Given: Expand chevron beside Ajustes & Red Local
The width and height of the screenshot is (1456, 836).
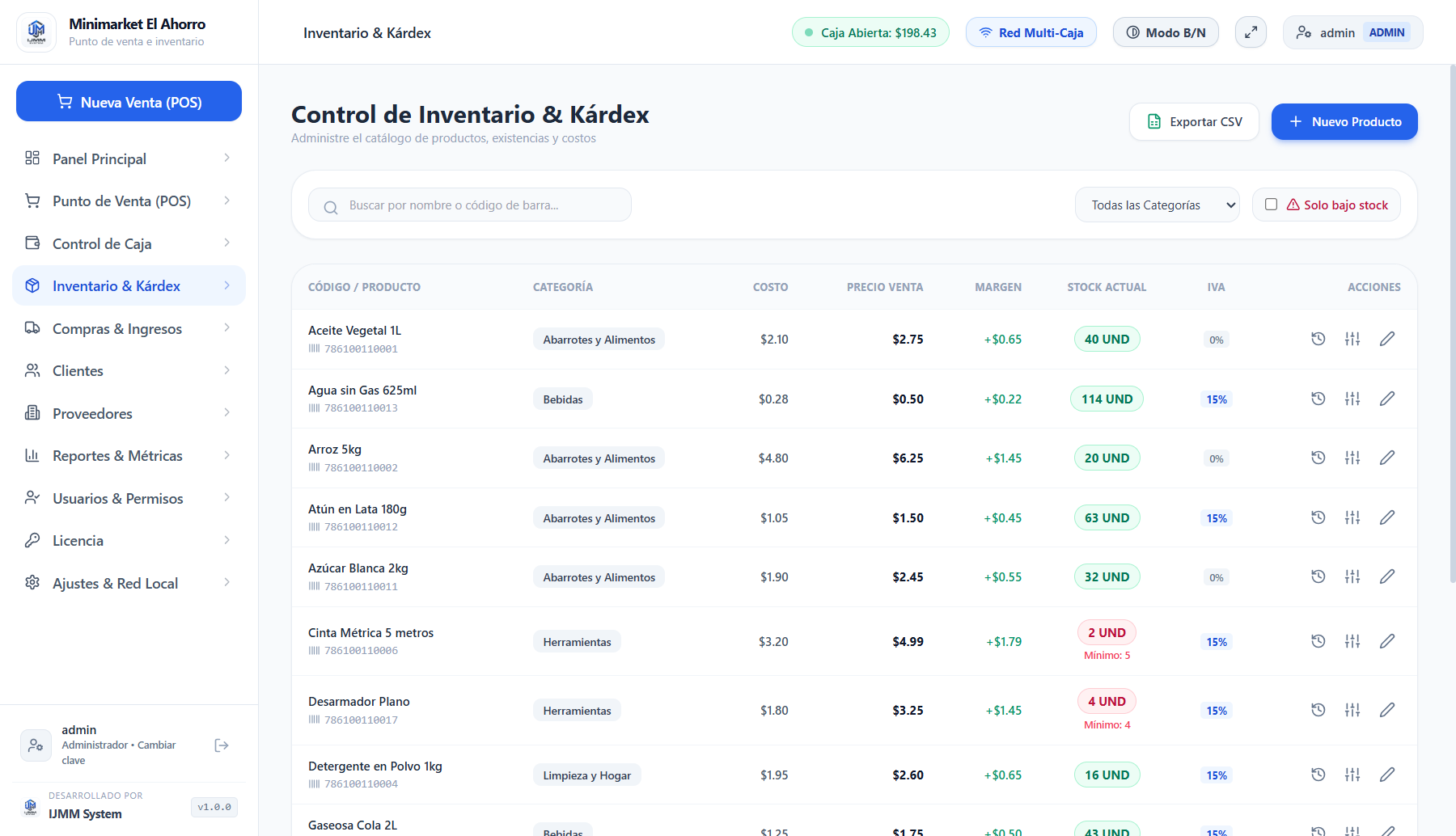Looking at the screenshot, I should pyautogui.click(x=226, y=583).
